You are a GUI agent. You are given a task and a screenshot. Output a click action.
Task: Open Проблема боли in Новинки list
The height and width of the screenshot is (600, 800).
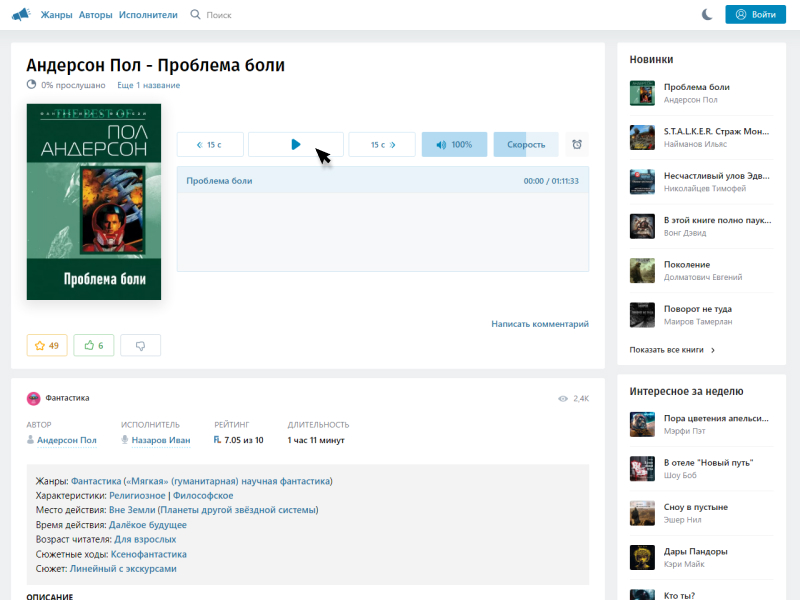pos(696,87)
